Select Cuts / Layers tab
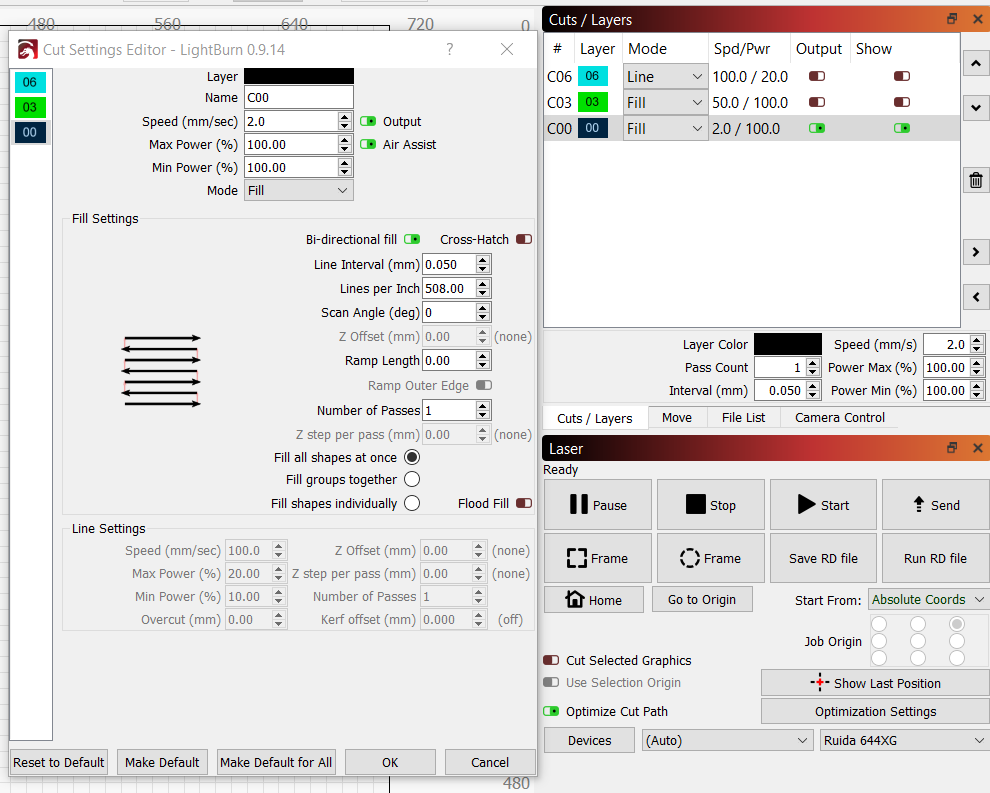Viewport: 990px width, 793px height. pos(595,418)
